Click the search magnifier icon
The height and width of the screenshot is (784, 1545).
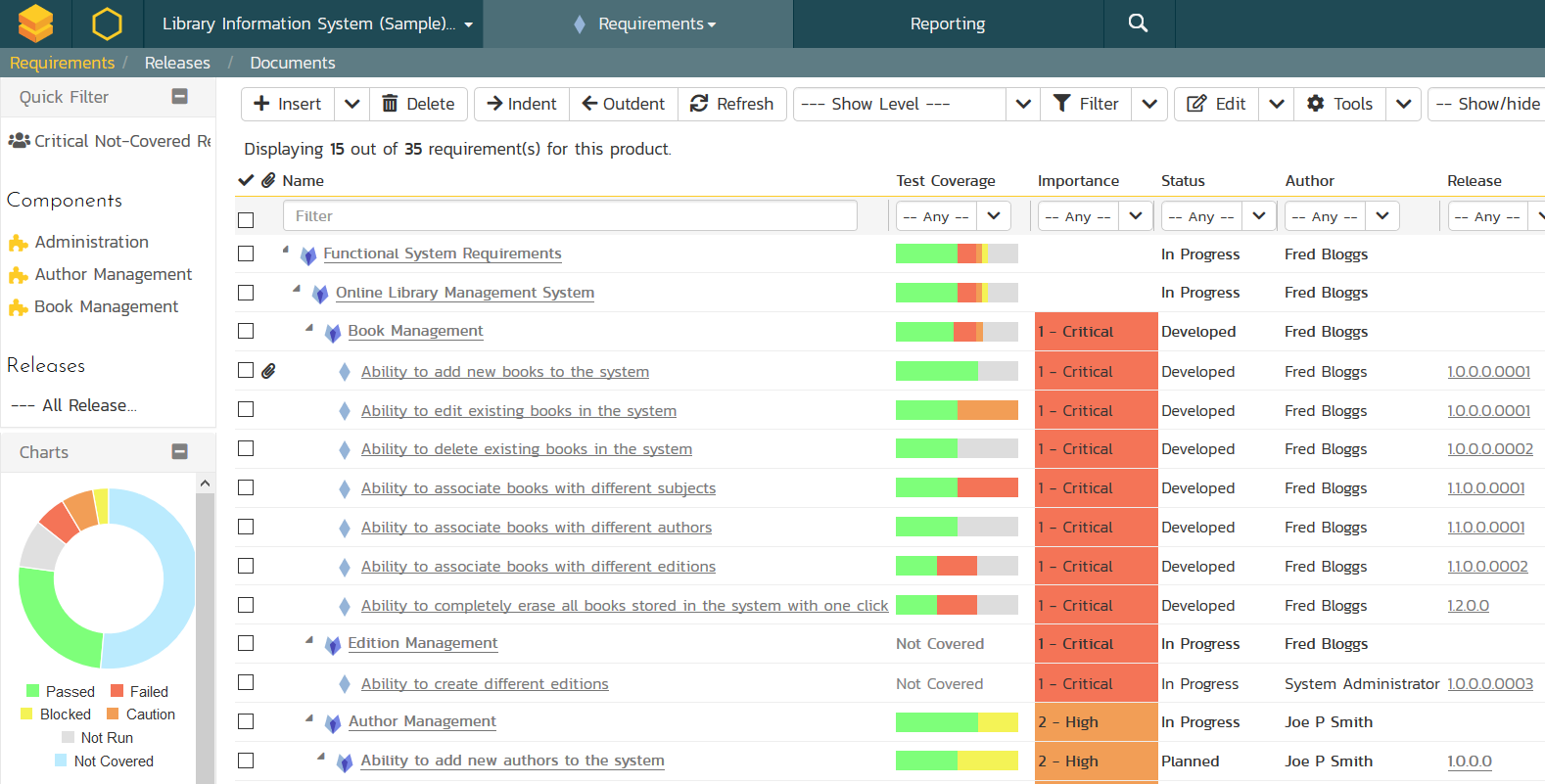click(x=1138, y=23)
